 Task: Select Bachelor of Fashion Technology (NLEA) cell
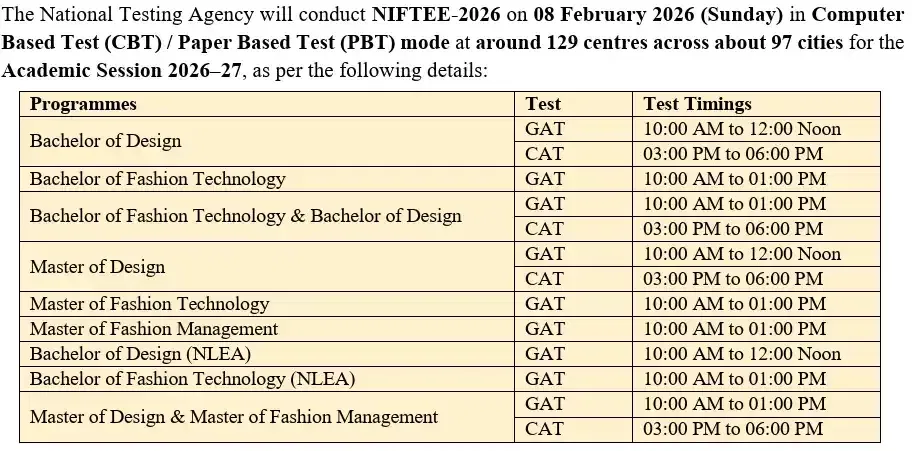(192, 379)
